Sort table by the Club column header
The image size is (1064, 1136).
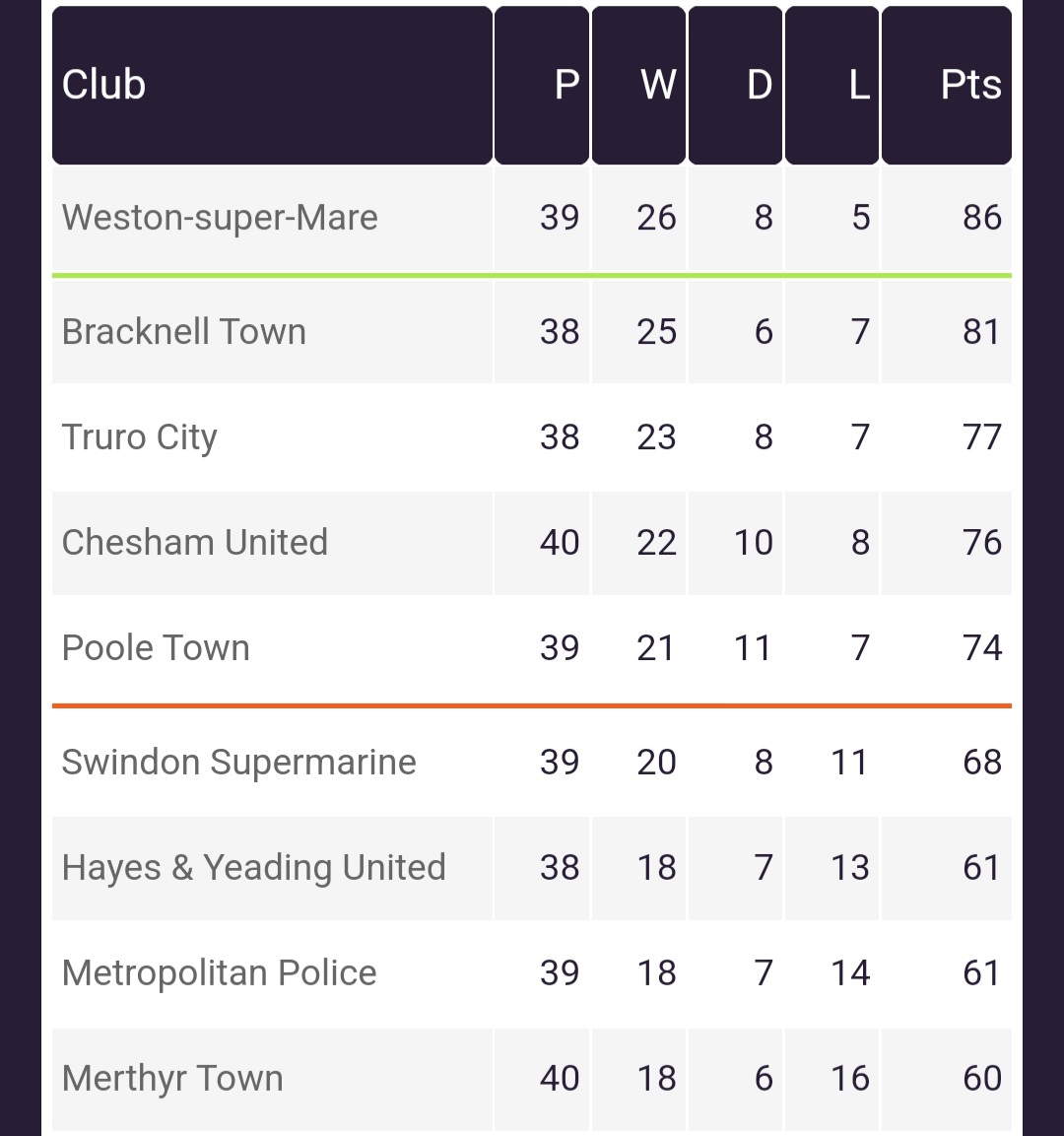pos(272,86)
